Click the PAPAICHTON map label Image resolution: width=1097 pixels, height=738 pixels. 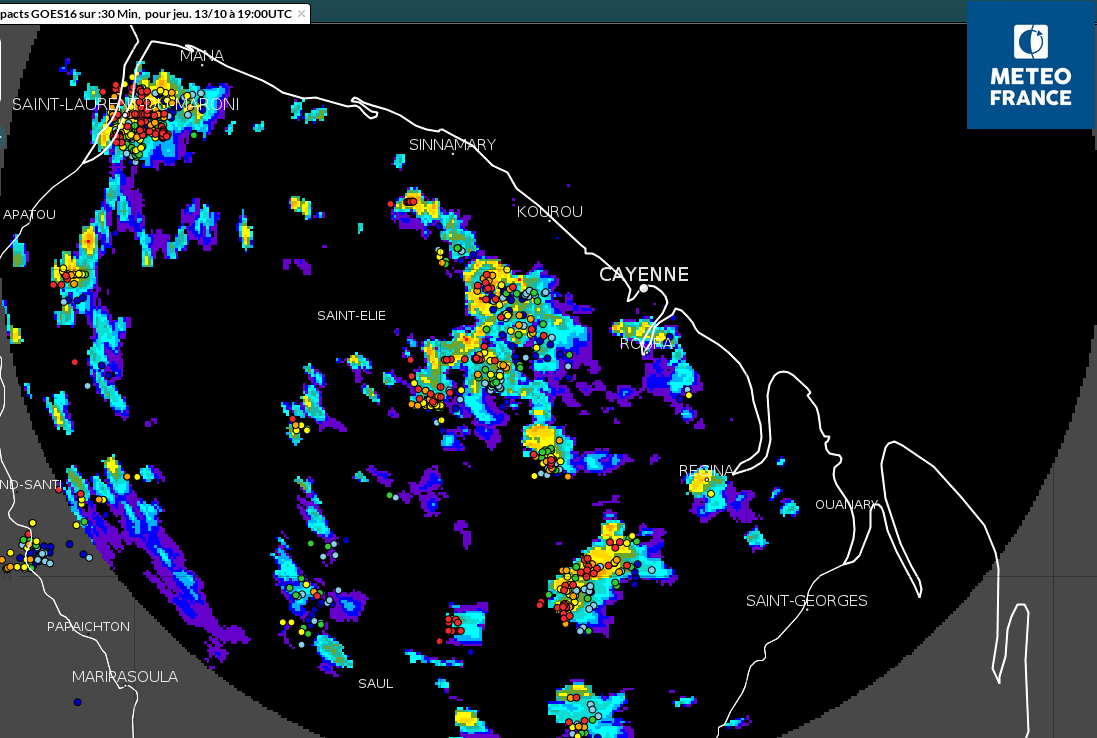(88, 626)
